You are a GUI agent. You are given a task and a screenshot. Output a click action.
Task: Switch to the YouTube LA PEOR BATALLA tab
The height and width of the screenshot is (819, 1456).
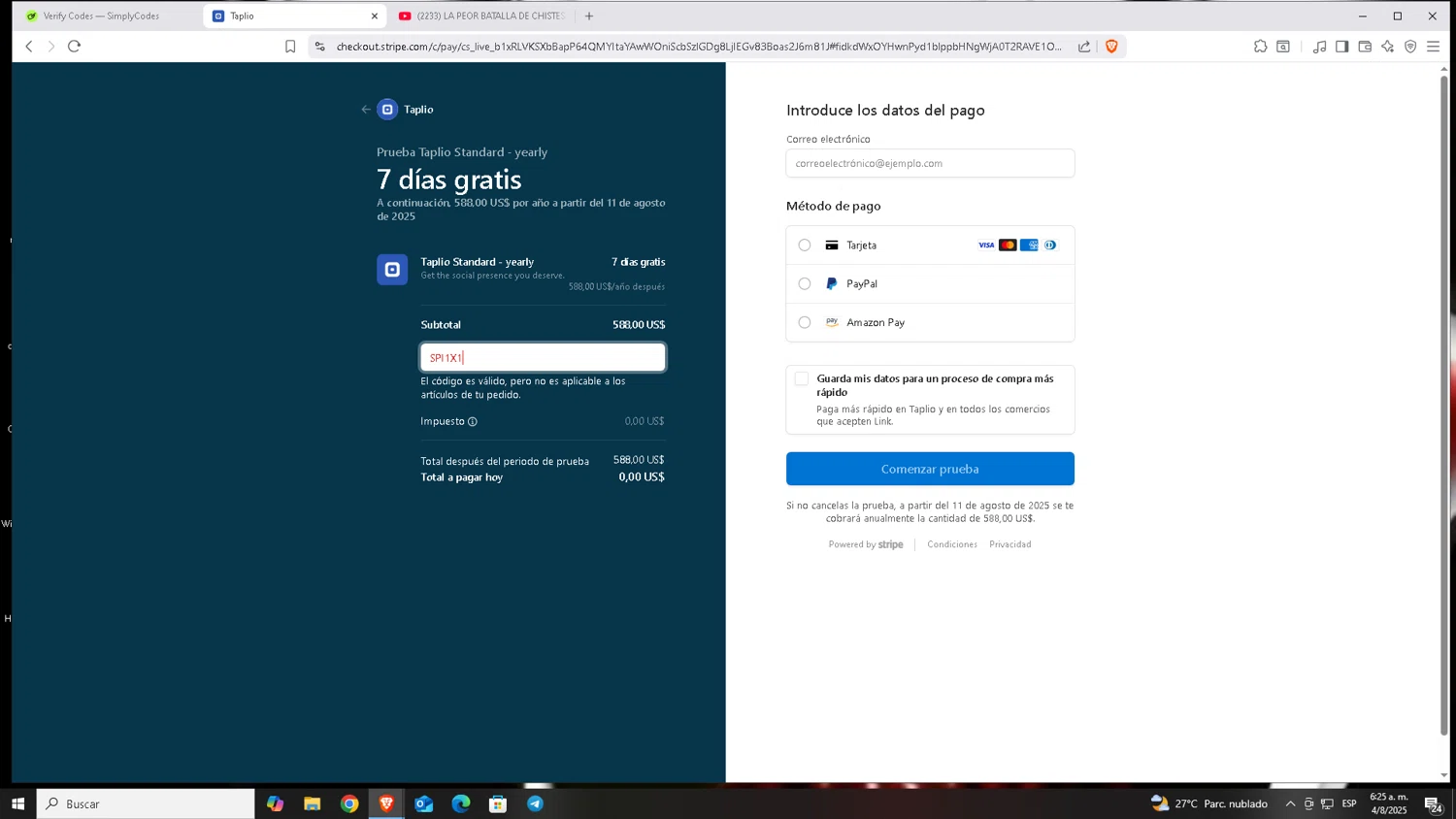pyautogui.click(x=482, y=16)
